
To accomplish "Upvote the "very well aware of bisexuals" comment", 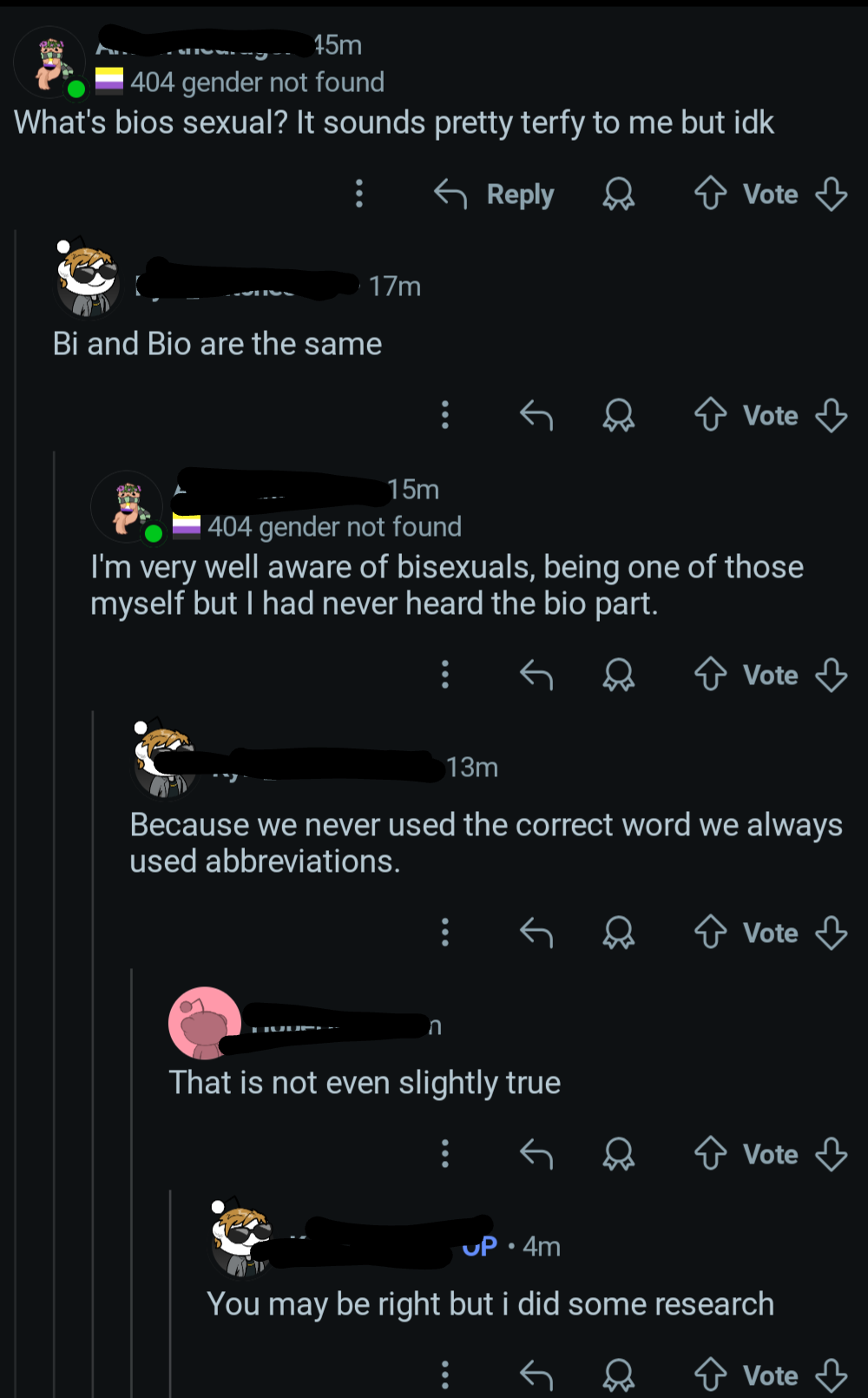I will [x=710, y=675].
